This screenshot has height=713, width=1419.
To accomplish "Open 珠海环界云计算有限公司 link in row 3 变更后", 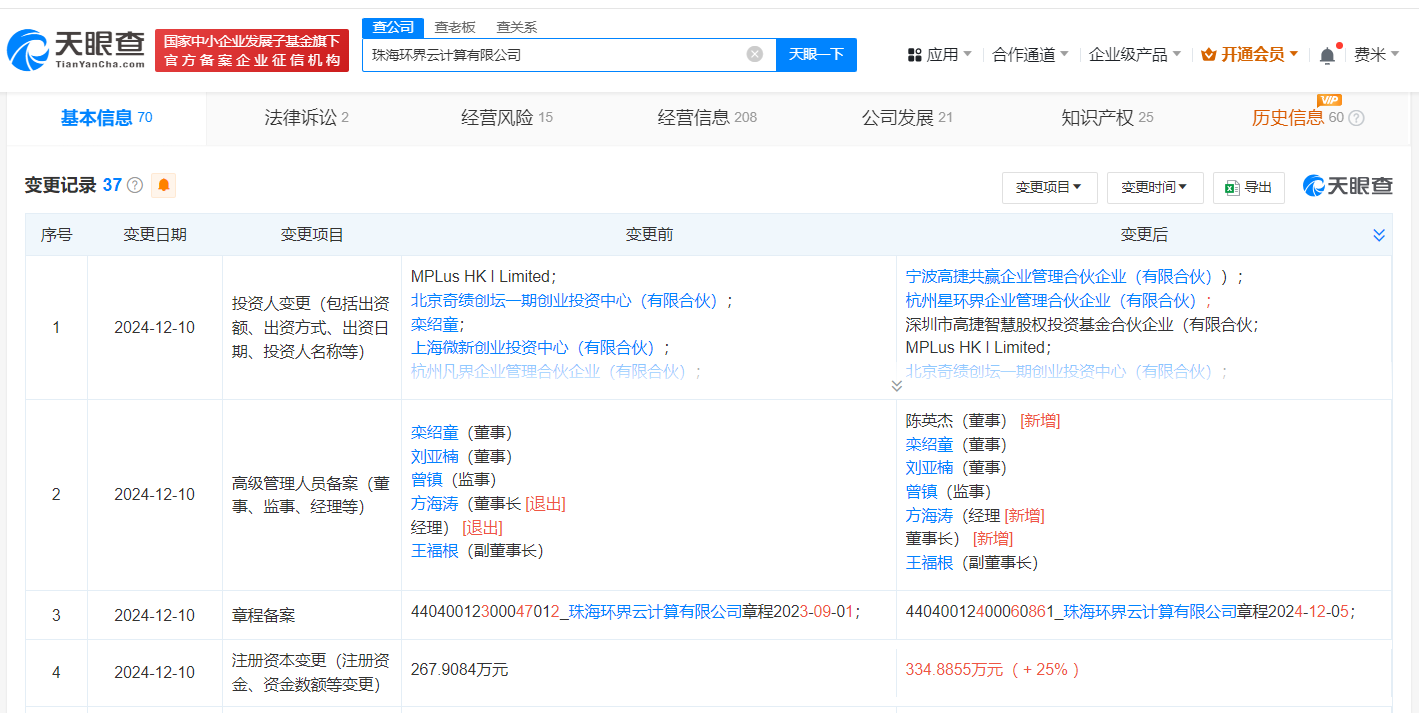I will (1150, 611).
